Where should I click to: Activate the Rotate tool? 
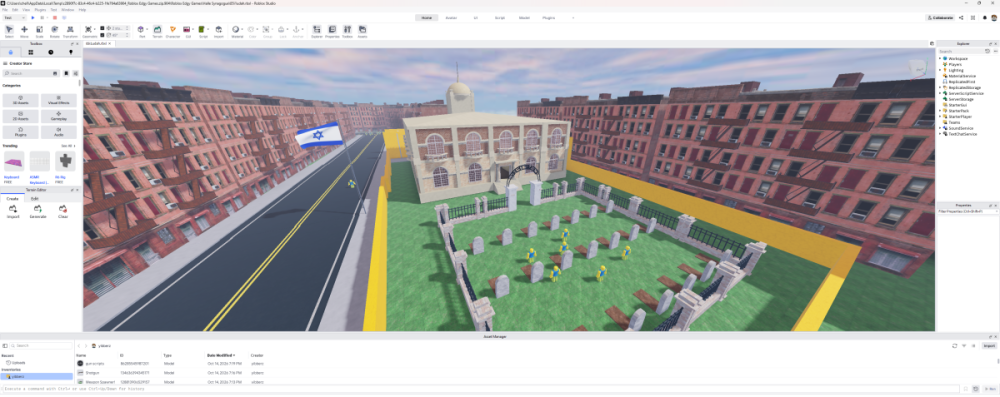[55, 31]
